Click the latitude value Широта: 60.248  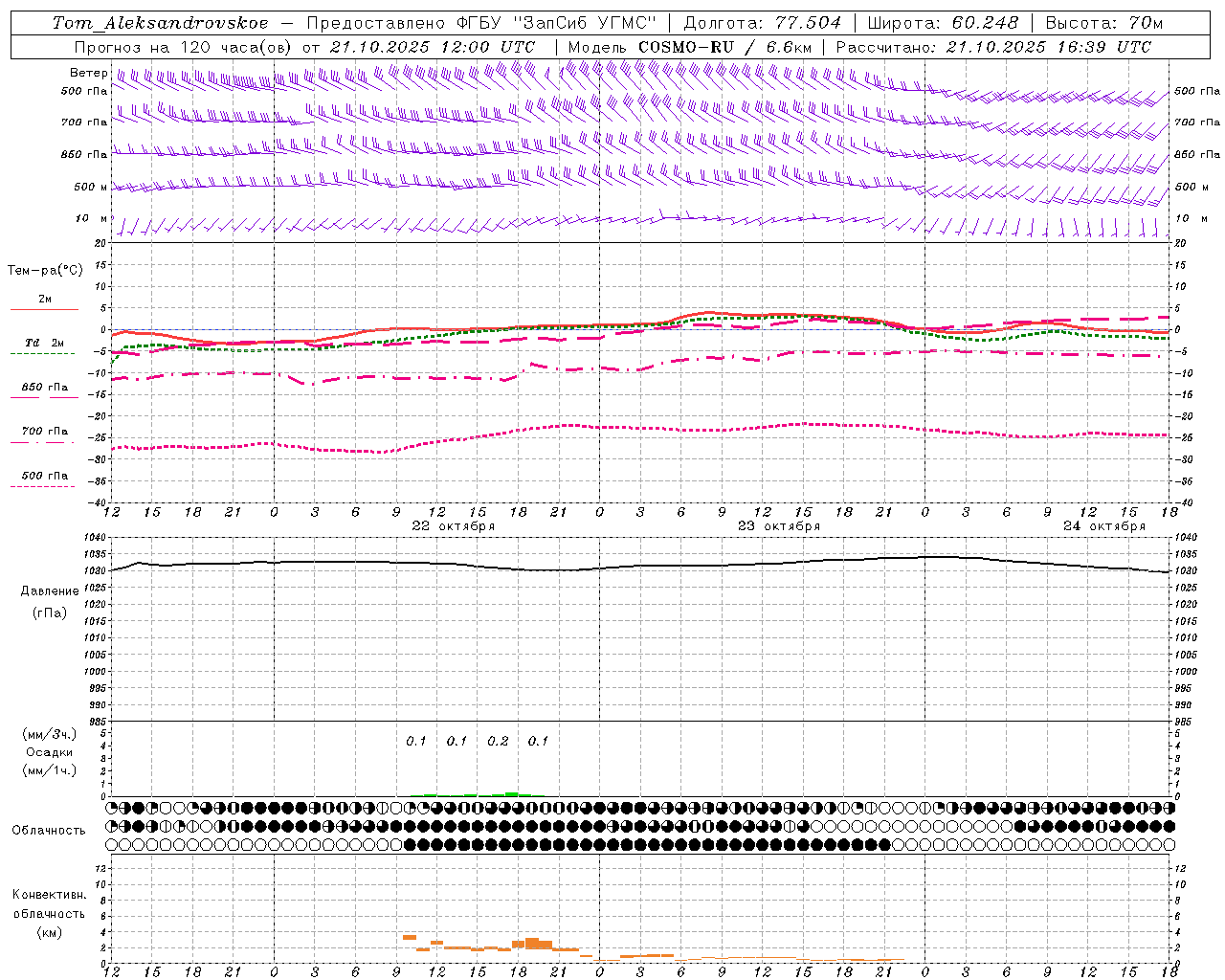pyautogui.click(x=943, y=23)
